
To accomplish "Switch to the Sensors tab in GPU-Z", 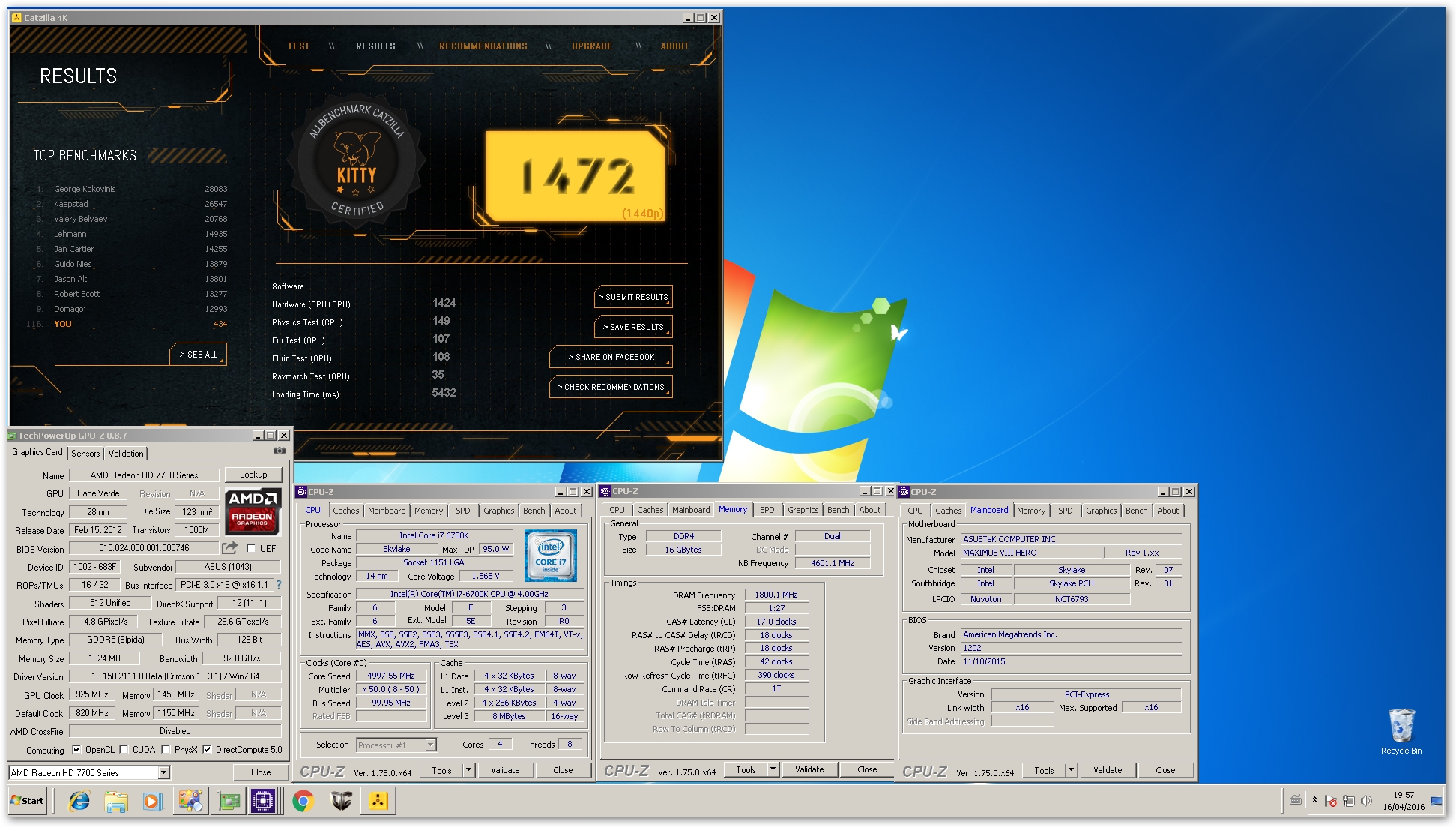I will 85,453.
